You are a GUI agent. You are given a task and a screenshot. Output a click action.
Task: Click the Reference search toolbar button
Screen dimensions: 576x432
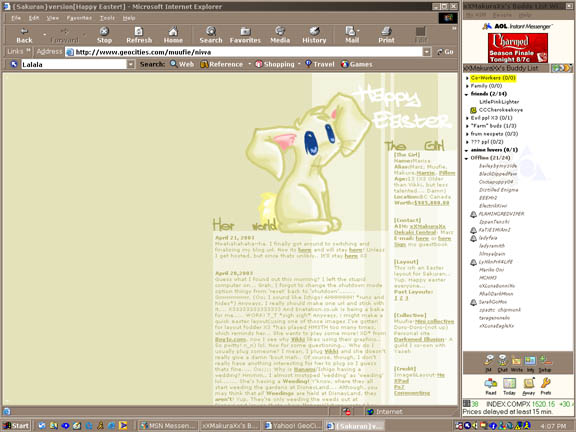coord(222,64)
